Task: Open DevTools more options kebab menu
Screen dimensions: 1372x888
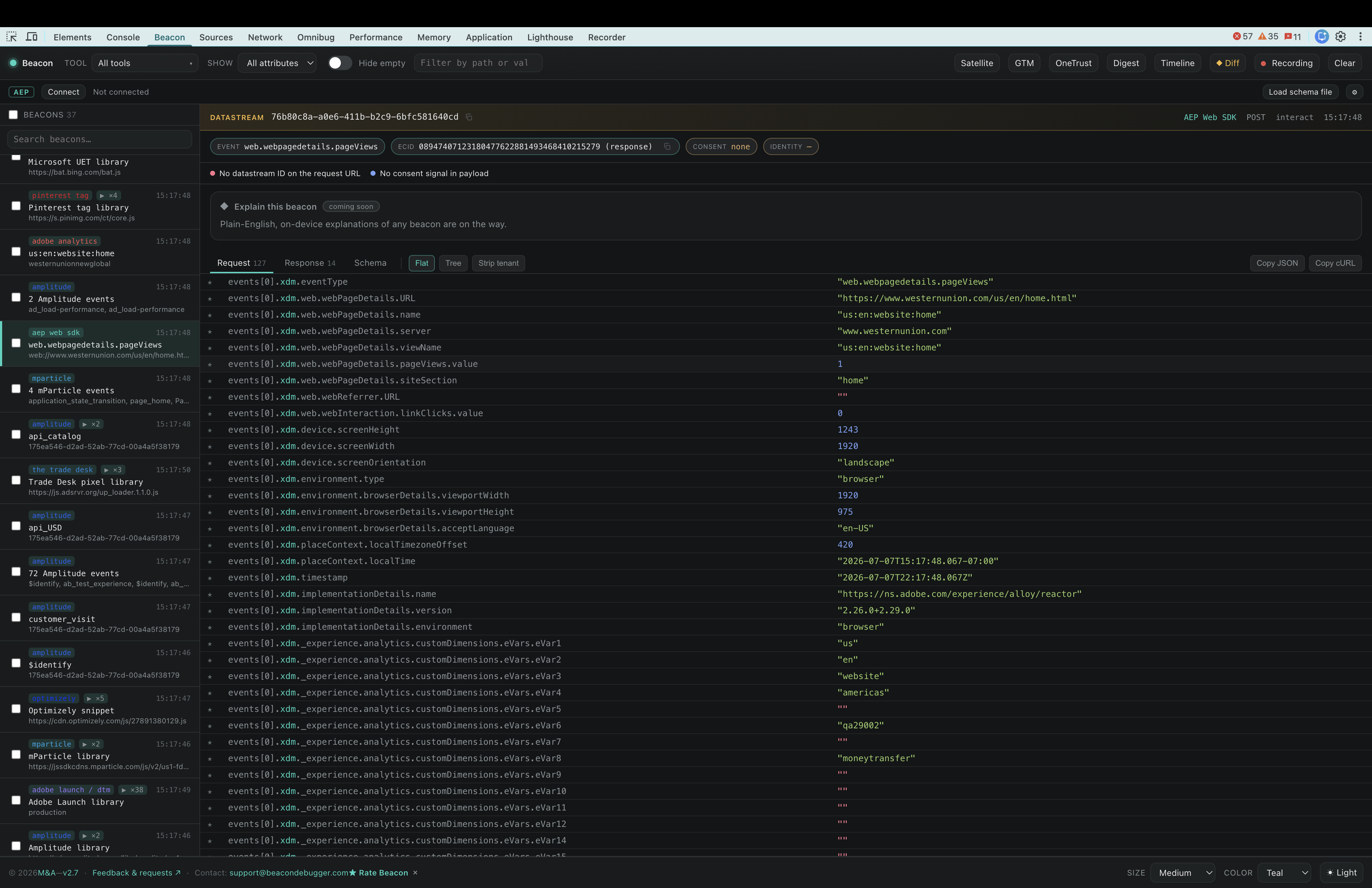Action: coord(1361,37)
